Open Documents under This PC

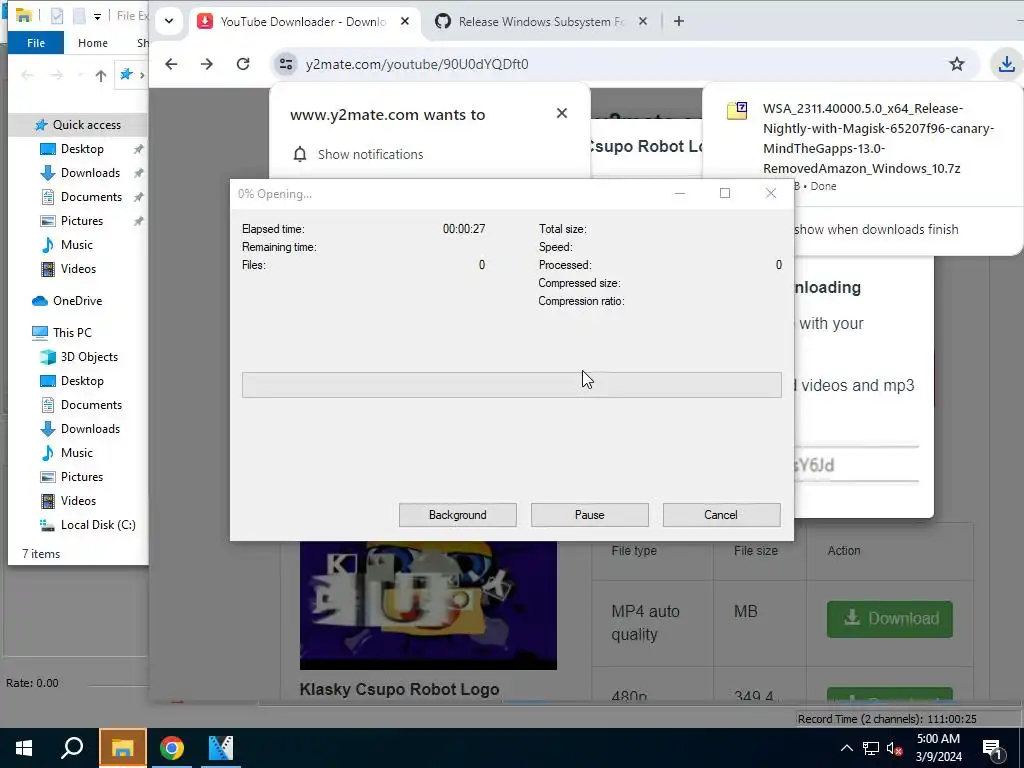click(x=91, y=405)
